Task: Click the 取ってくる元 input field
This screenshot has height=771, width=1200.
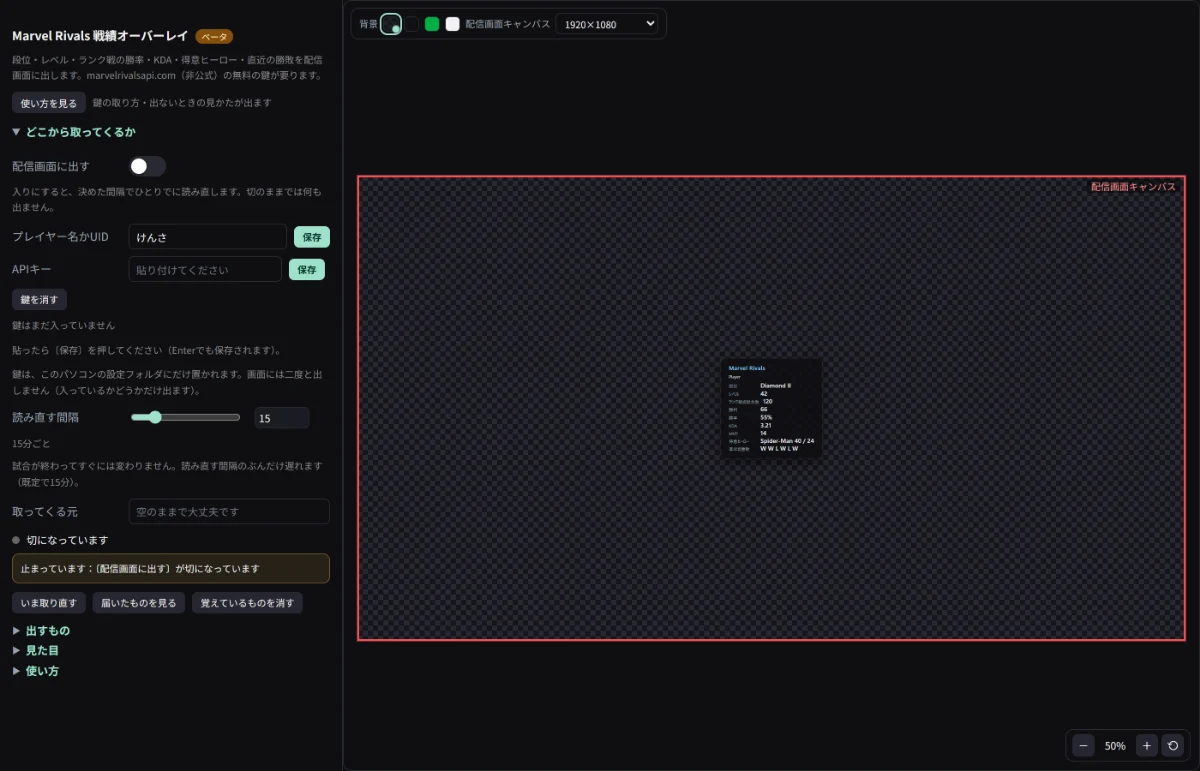Action: (229, 511)
